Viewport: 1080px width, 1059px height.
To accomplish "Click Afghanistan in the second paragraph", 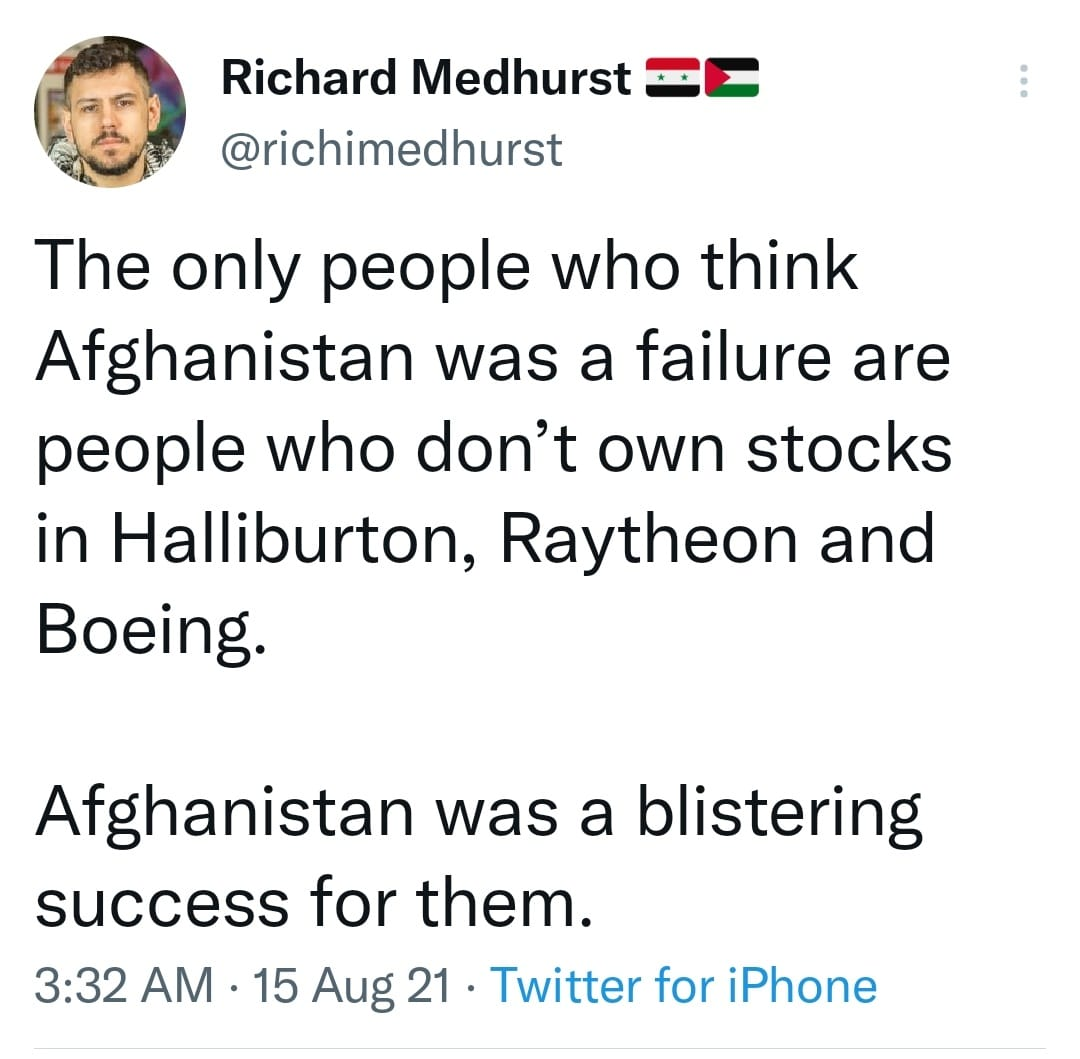I will 225,813.
